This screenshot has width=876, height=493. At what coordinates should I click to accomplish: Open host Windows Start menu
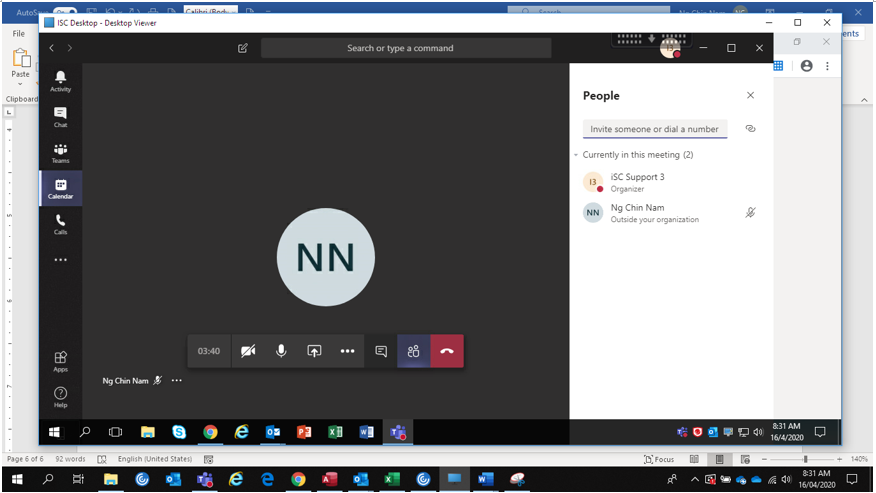coord(17,480)
